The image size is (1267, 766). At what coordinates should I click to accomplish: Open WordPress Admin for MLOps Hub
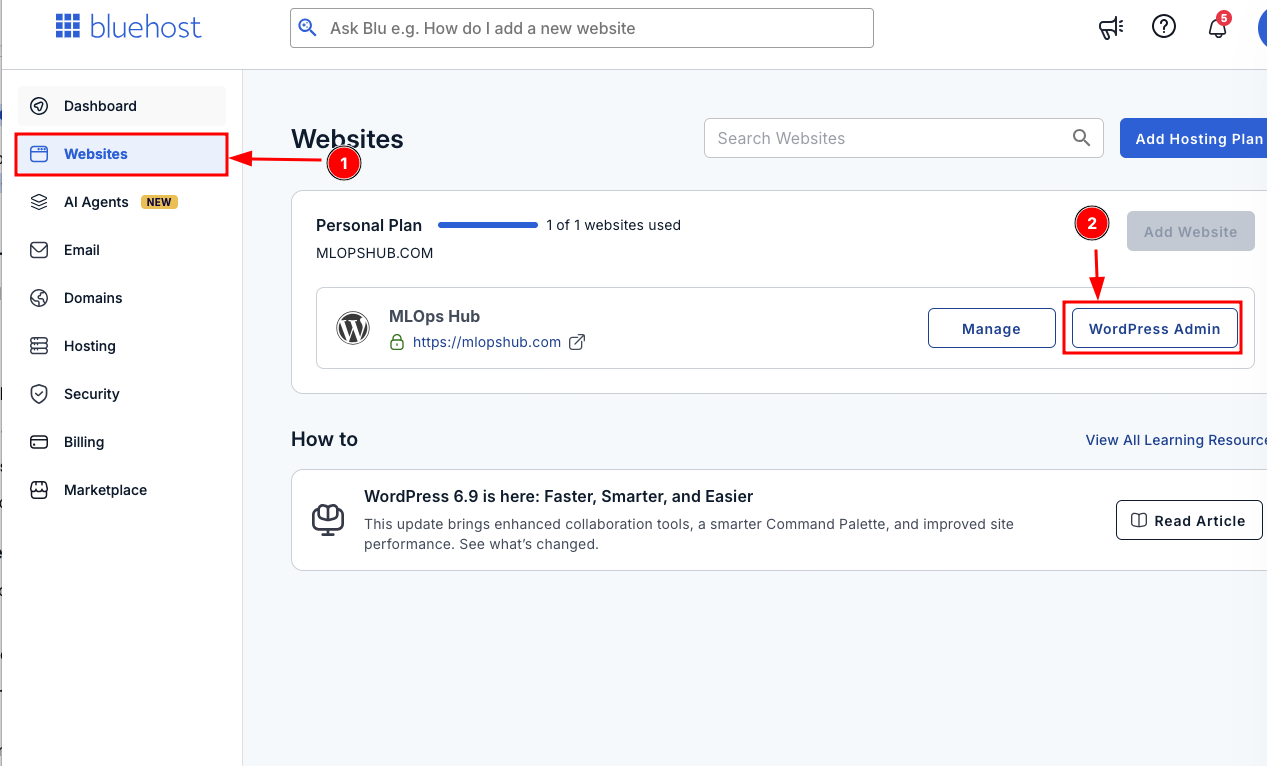(x=1155, y=328)
